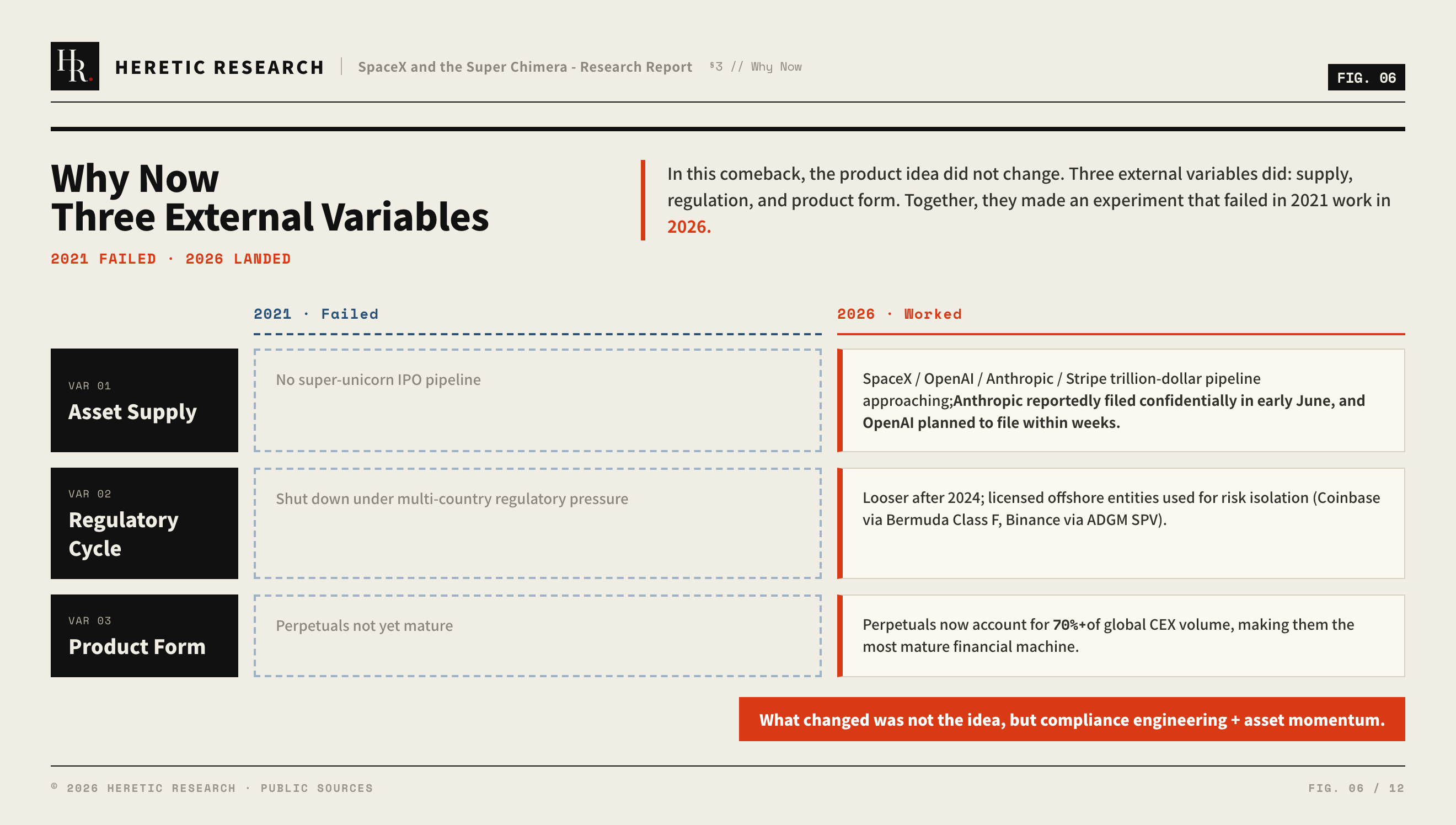The width and height of the screenshot is (1456, 825).
Task: Click the "2026 · Worked" column header
Action: (x=899, y=314)
